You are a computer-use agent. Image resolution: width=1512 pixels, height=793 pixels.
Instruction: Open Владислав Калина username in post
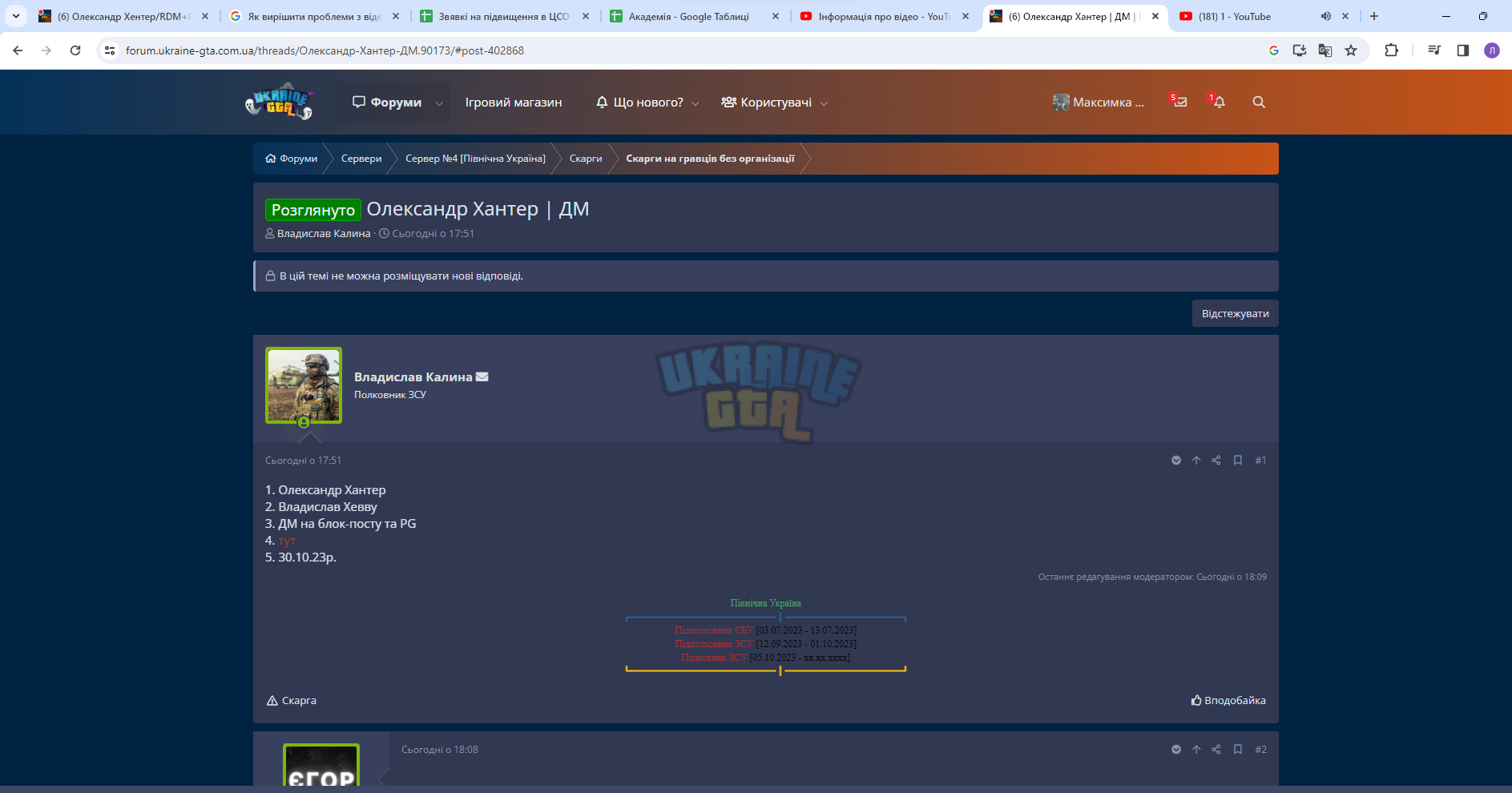pyautogui.click(x=413, y=377)
